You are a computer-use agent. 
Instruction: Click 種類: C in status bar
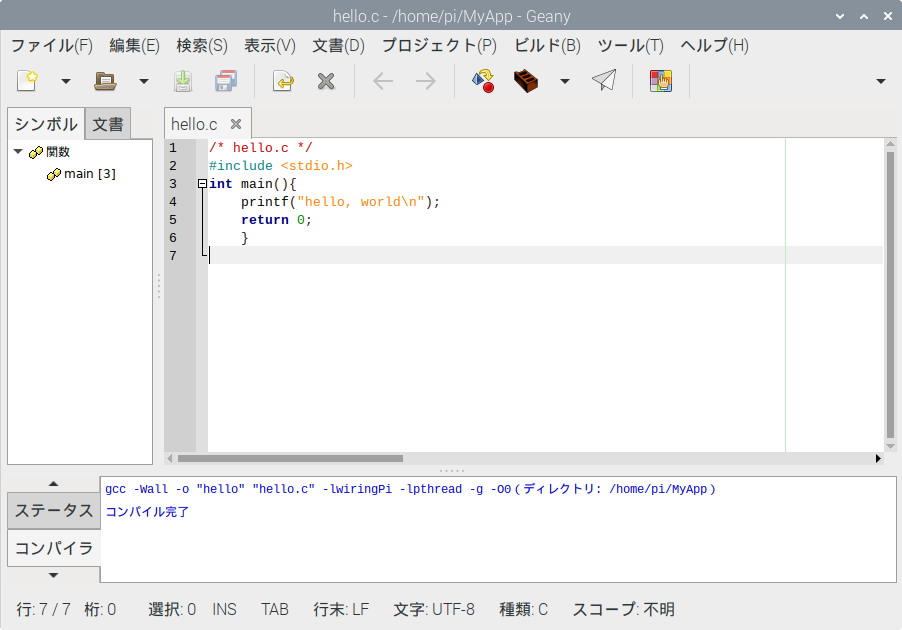pos(523,609)
